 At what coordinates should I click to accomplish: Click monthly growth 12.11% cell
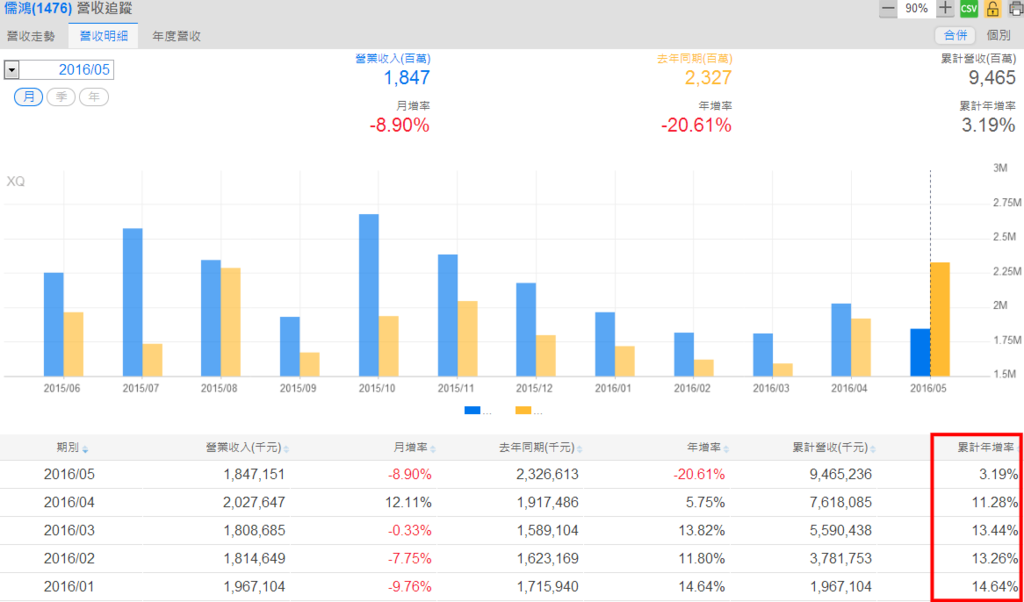[409, 503]
